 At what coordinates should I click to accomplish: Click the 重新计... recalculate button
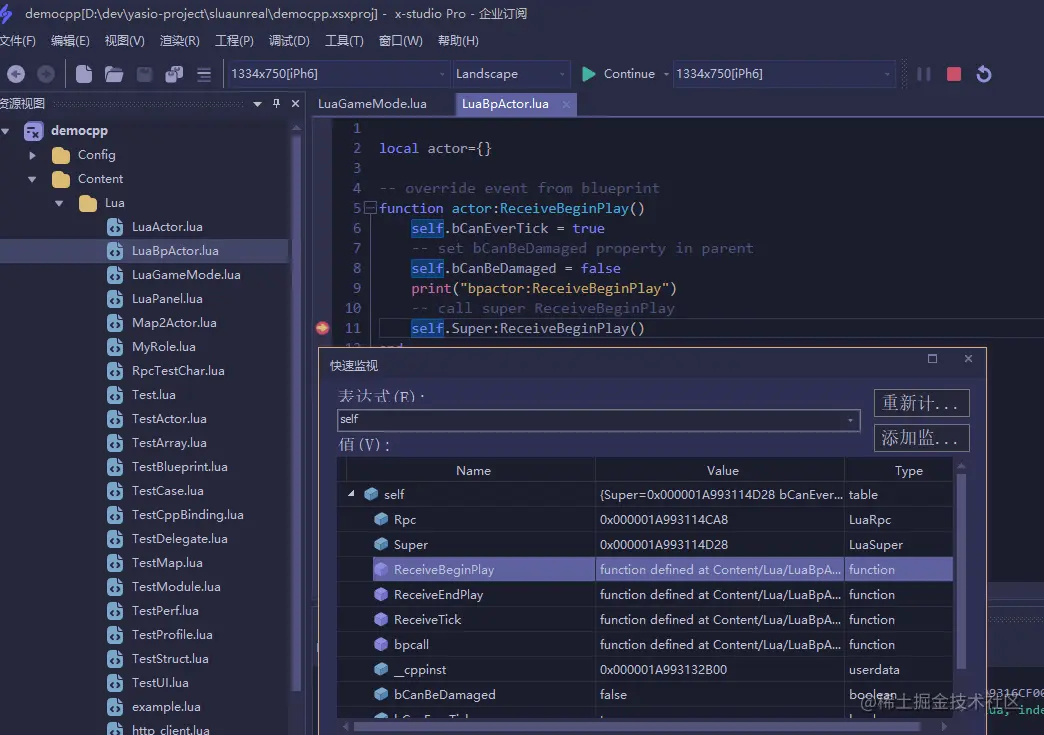pos(921,403)
